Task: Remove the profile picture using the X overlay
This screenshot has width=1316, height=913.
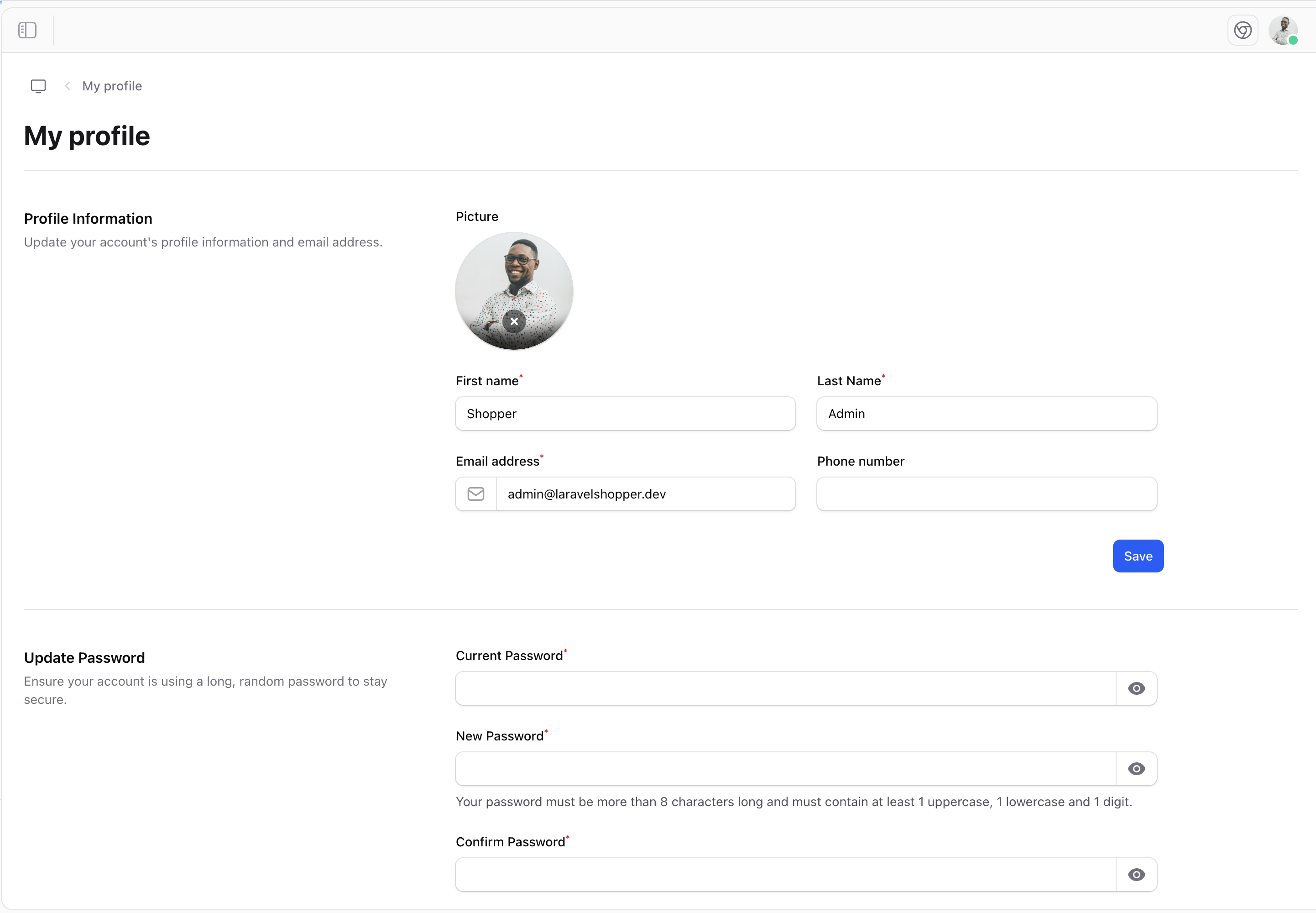Action: (513, 321)
